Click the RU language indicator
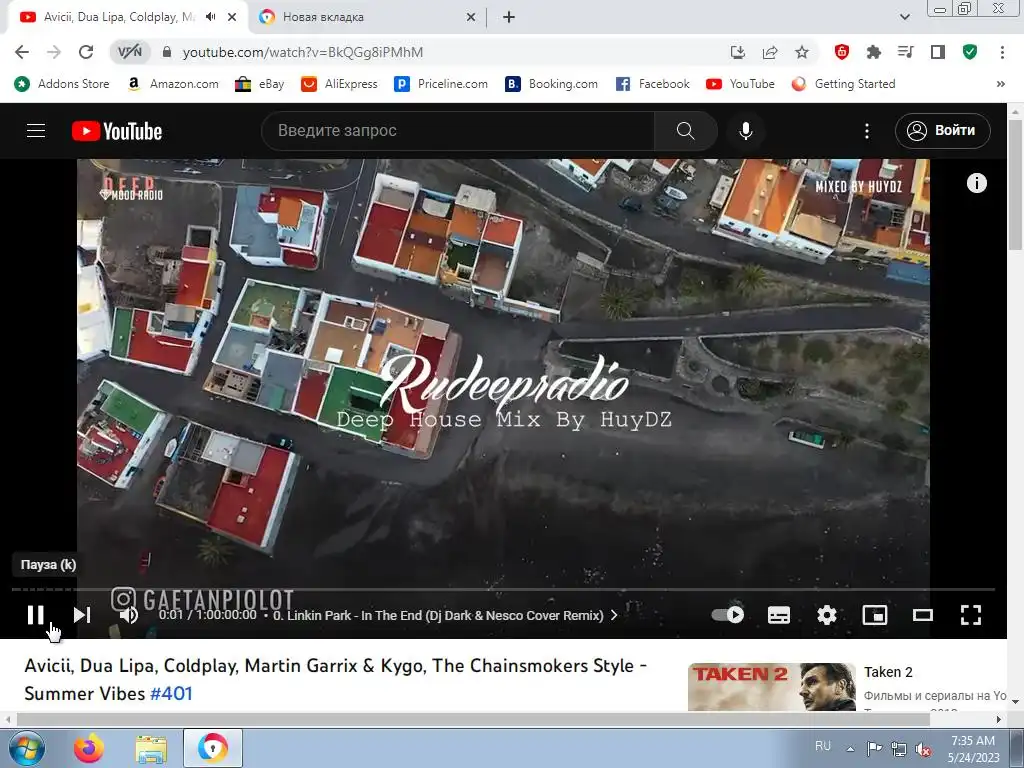 click(x=823, y=746)
